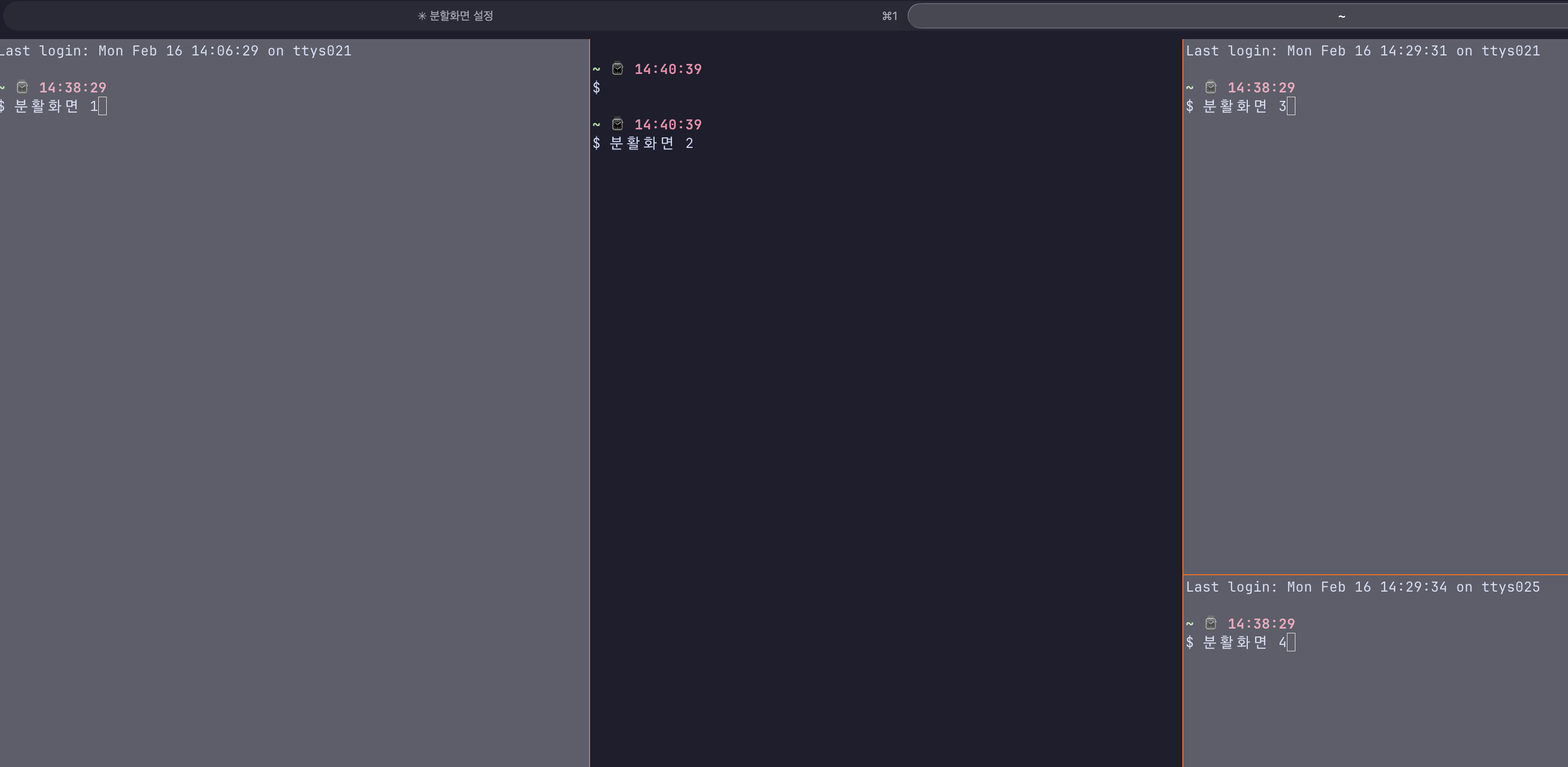Image resolution: width=1568 pixels, height=767 pixels.
Task: Click the 분활화면 4 command text
Action: click(x=1244, y=642)
